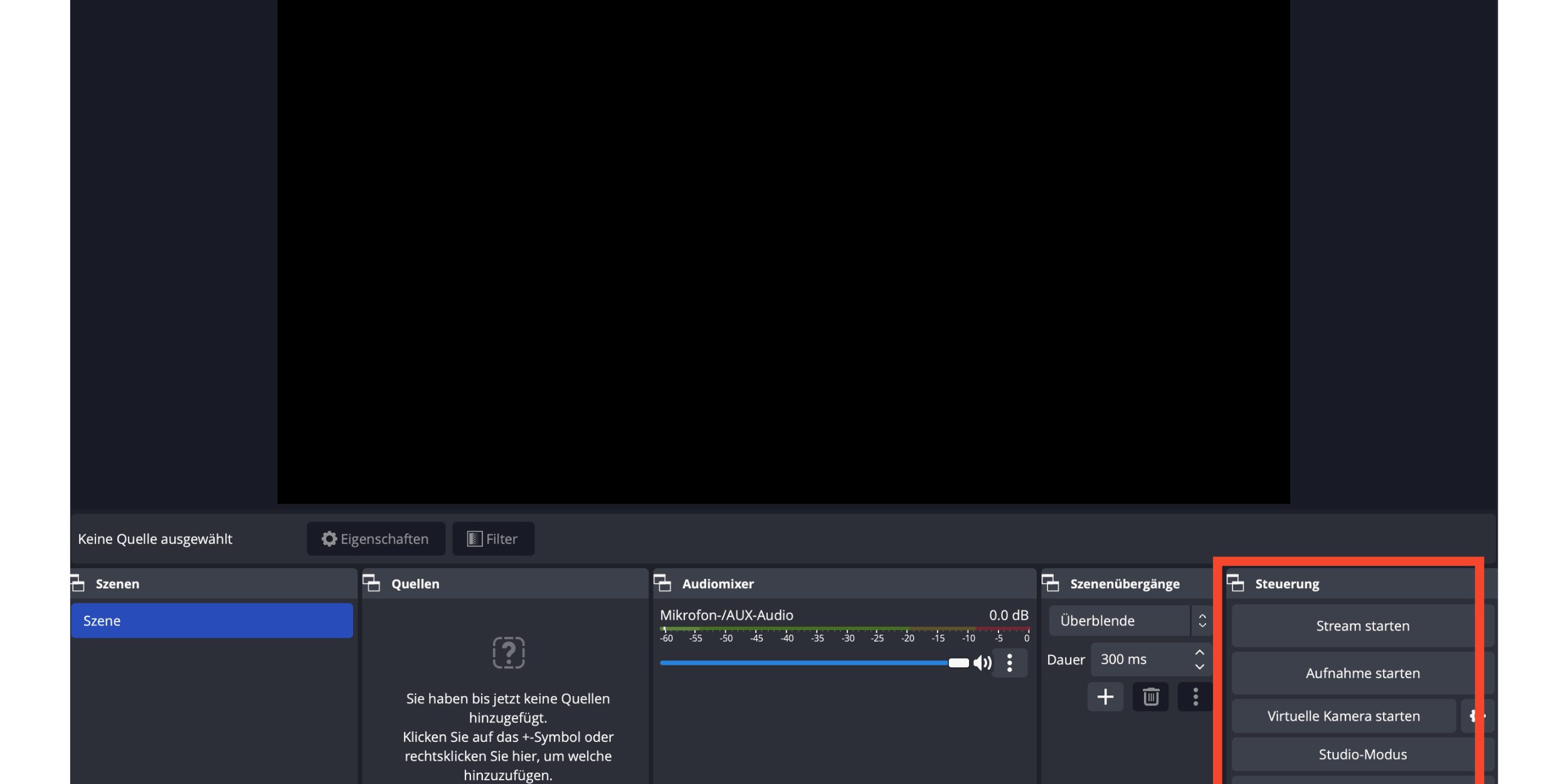
Task: Increase Dauer value with up arrow
Action: [1200, 652]
